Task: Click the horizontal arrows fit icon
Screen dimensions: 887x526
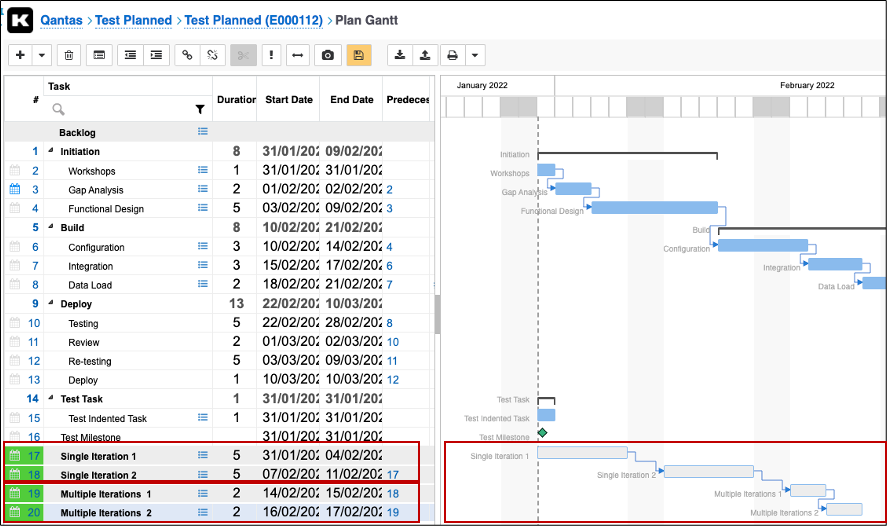Action: (x=298, y=55)
